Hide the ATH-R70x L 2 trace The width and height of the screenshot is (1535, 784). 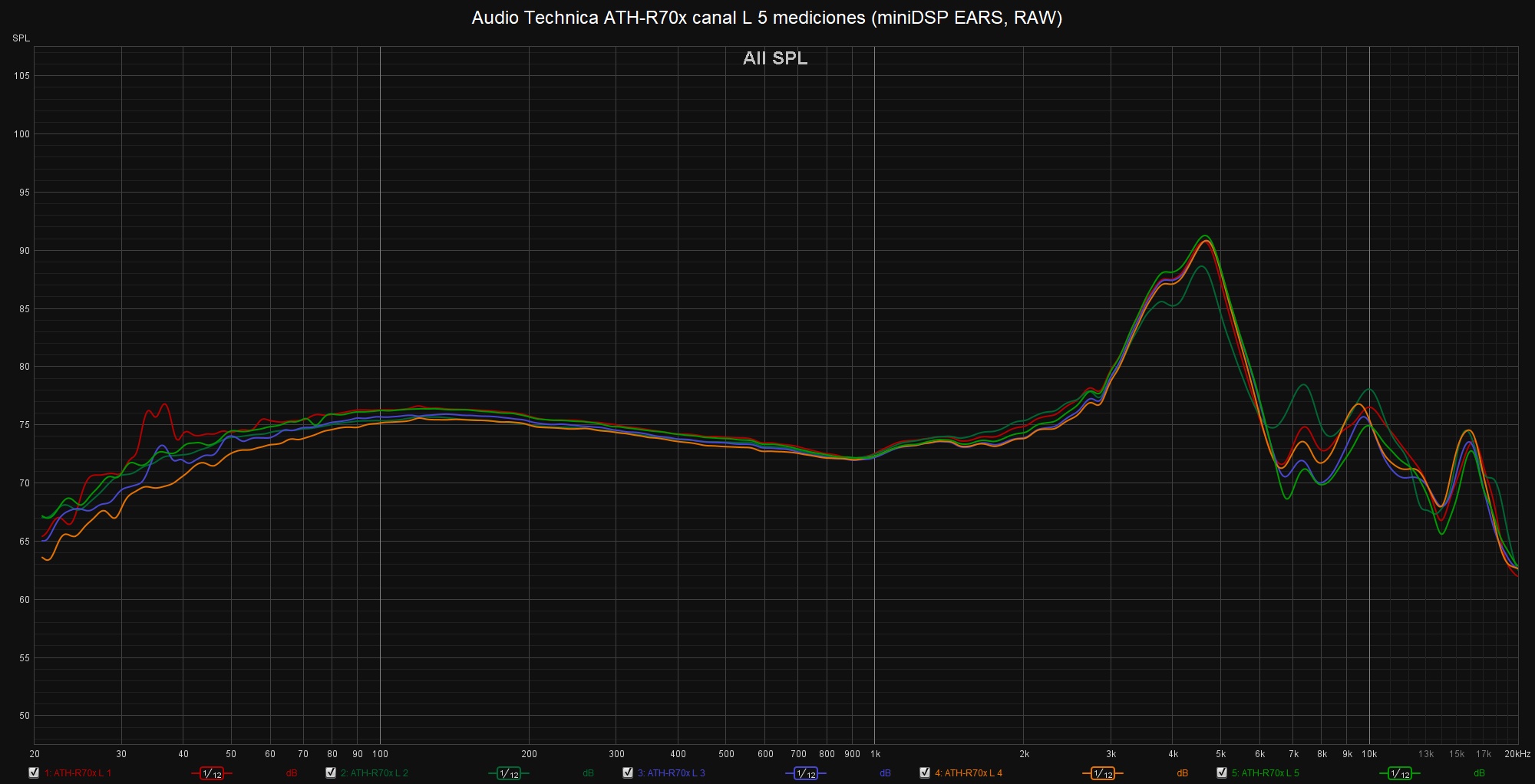(x=331, y=772)
